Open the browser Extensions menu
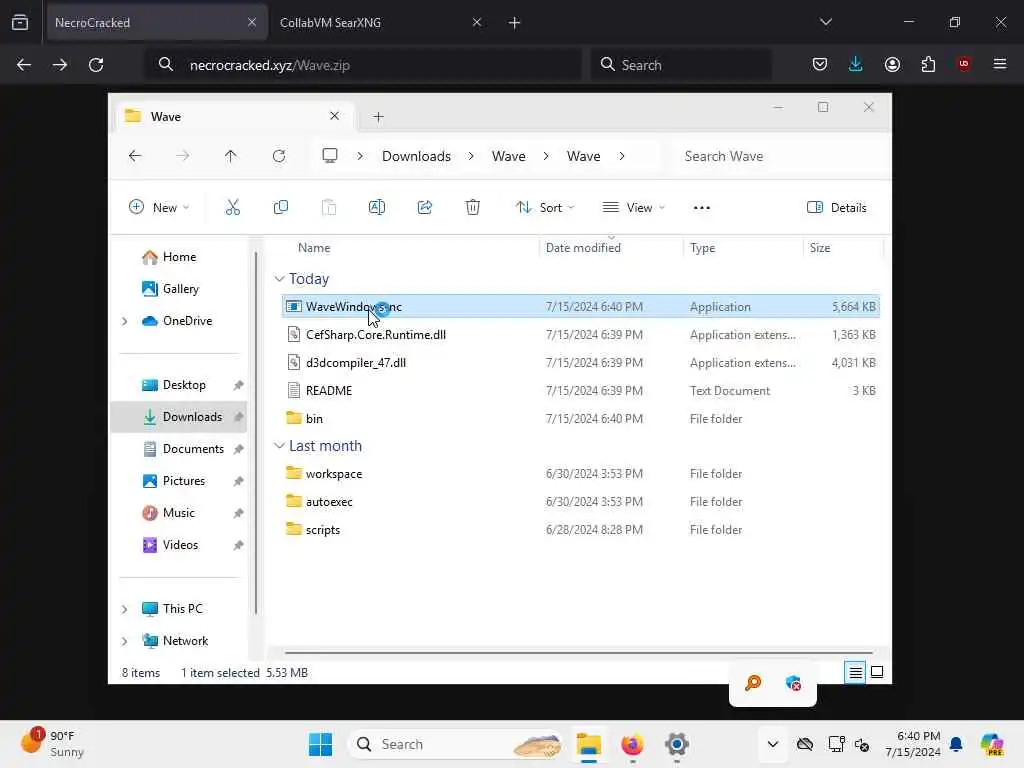1024x768 pixels. point(928,64)
